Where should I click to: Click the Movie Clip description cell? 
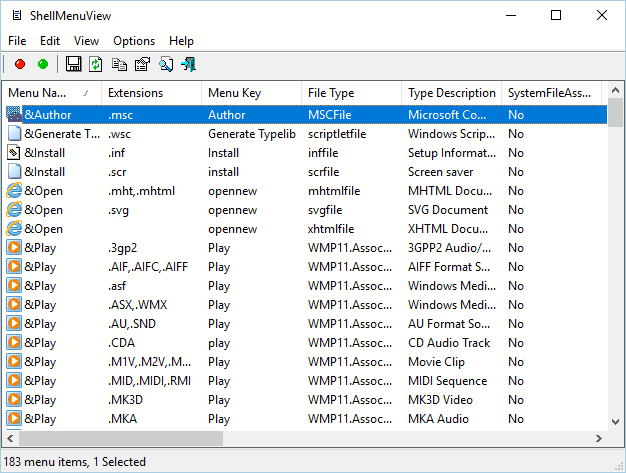coord(436,362)
